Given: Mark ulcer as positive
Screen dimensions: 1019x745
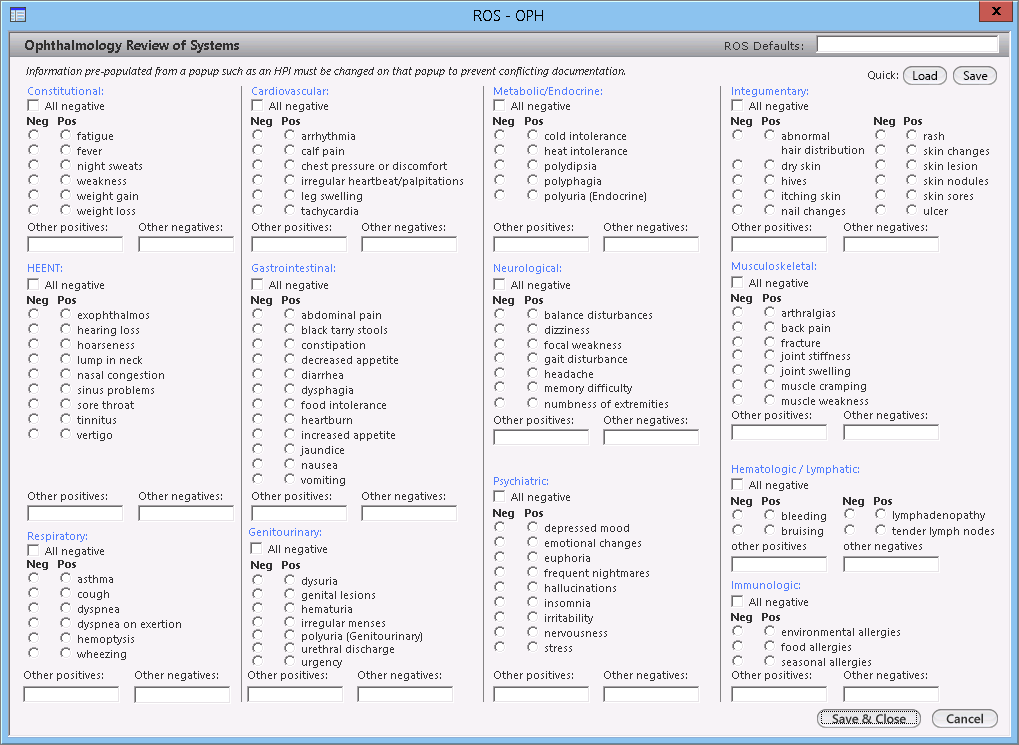Looking at the screenshot, I should point(911,210).
